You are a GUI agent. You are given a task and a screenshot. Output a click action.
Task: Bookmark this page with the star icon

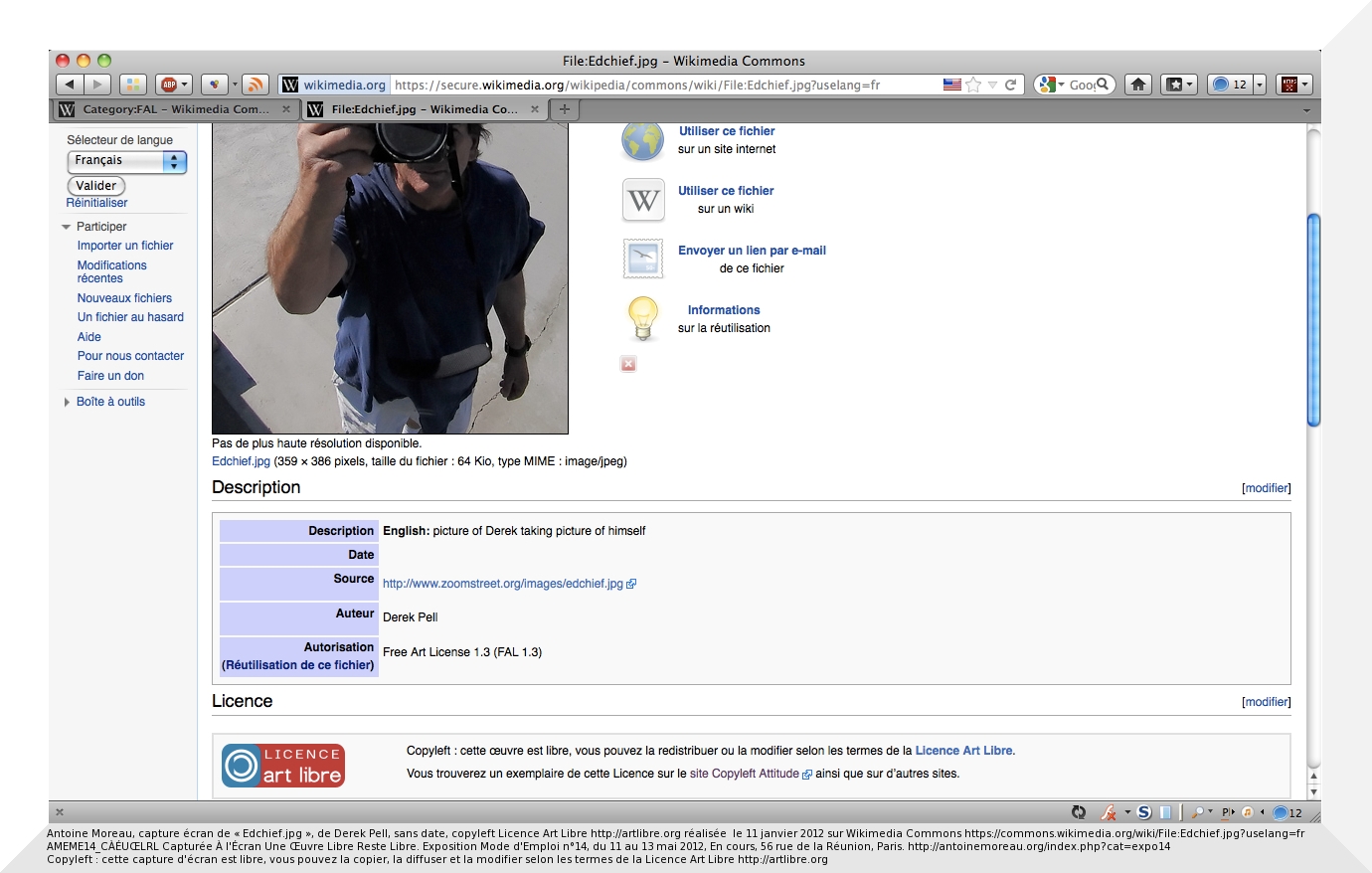[974, 85]
